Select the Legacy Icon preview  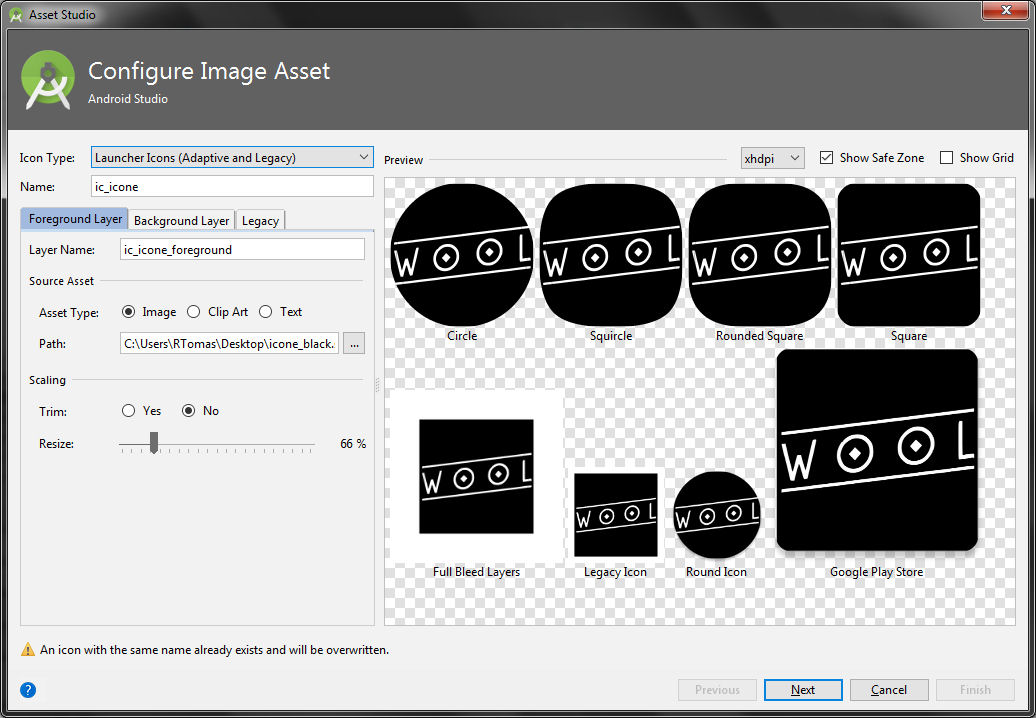point(616,516)
